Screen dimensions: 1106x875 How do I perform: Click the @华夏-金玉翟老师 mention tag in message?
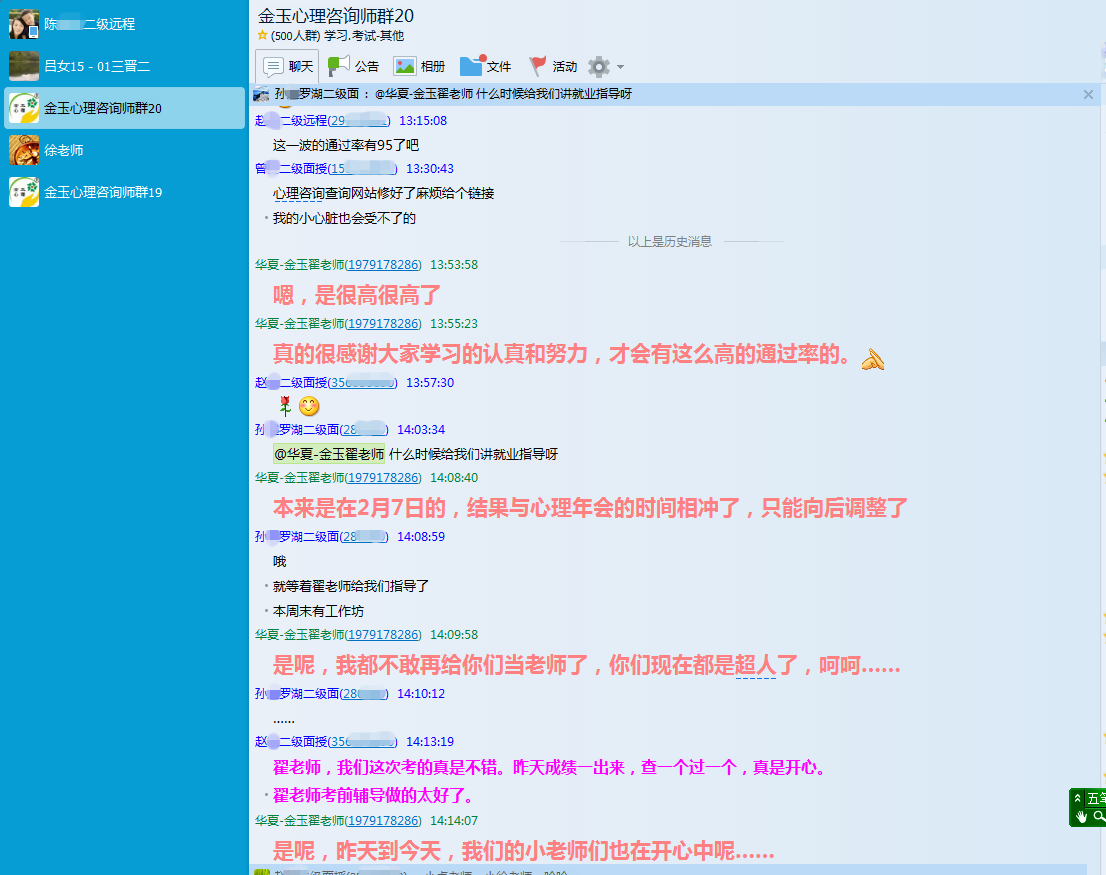[x=329, y=454]
